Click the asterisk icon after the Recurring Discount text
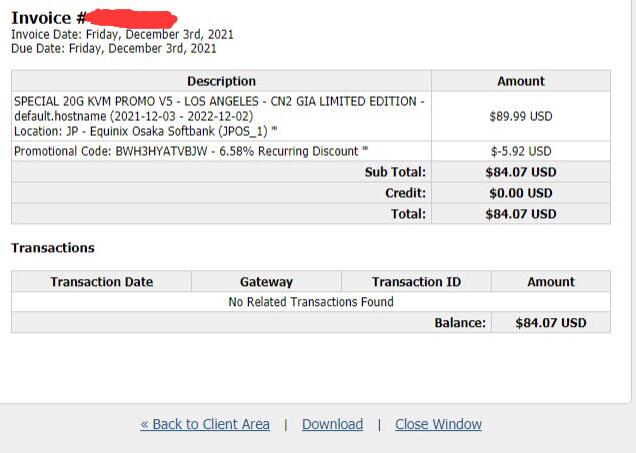The width and height of the screenshot is (636, 453). (x=365, y=149)
